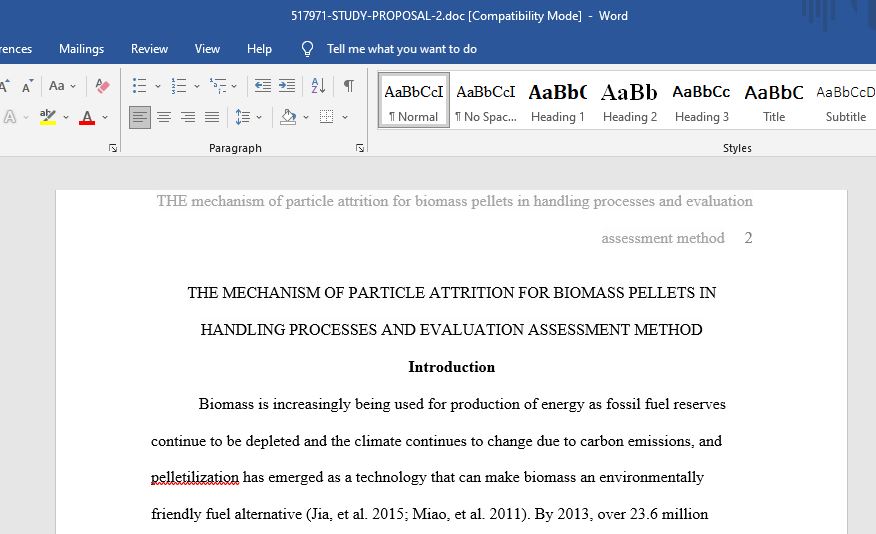
Task: Click Decrease Indent icon
Action: (263, 85)
